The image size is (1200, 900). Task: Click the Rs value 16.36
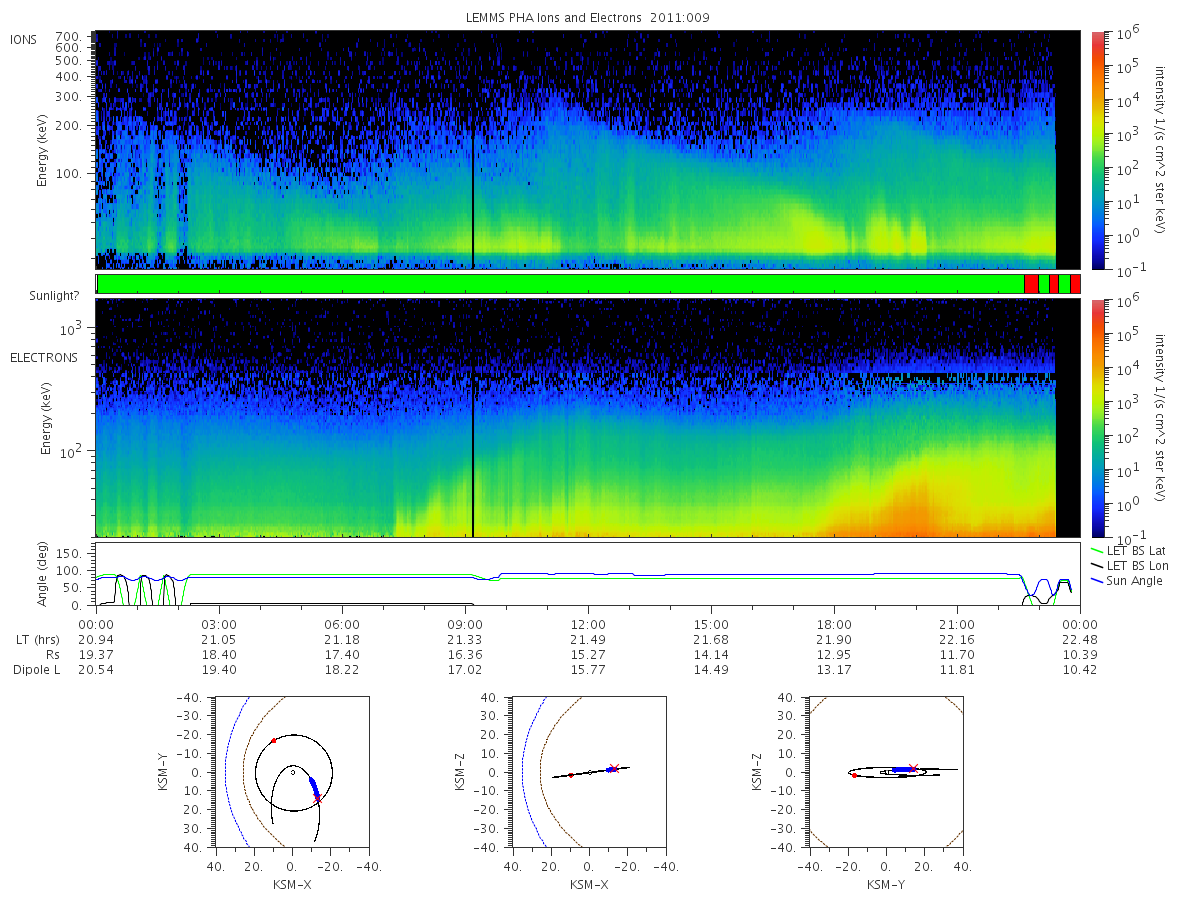point(465,654)
